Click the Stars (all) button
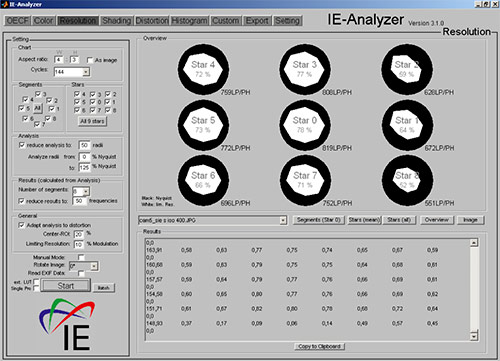The width and height of the screenshot is (500, 361). click(399, 220)
